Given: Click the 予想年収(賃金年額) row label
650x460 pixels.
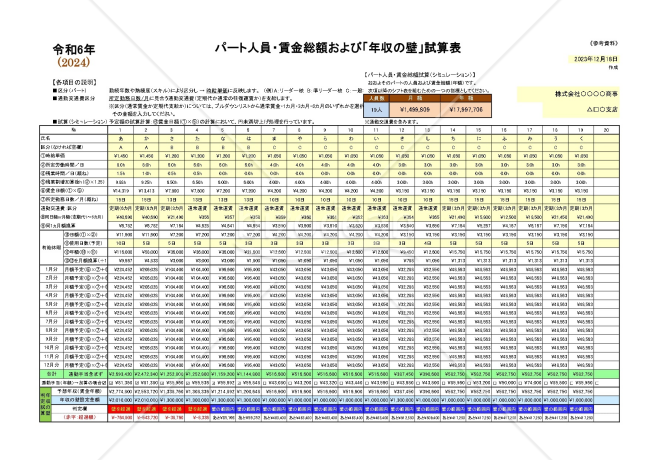Looking at the screenshot, I should 79,392.
